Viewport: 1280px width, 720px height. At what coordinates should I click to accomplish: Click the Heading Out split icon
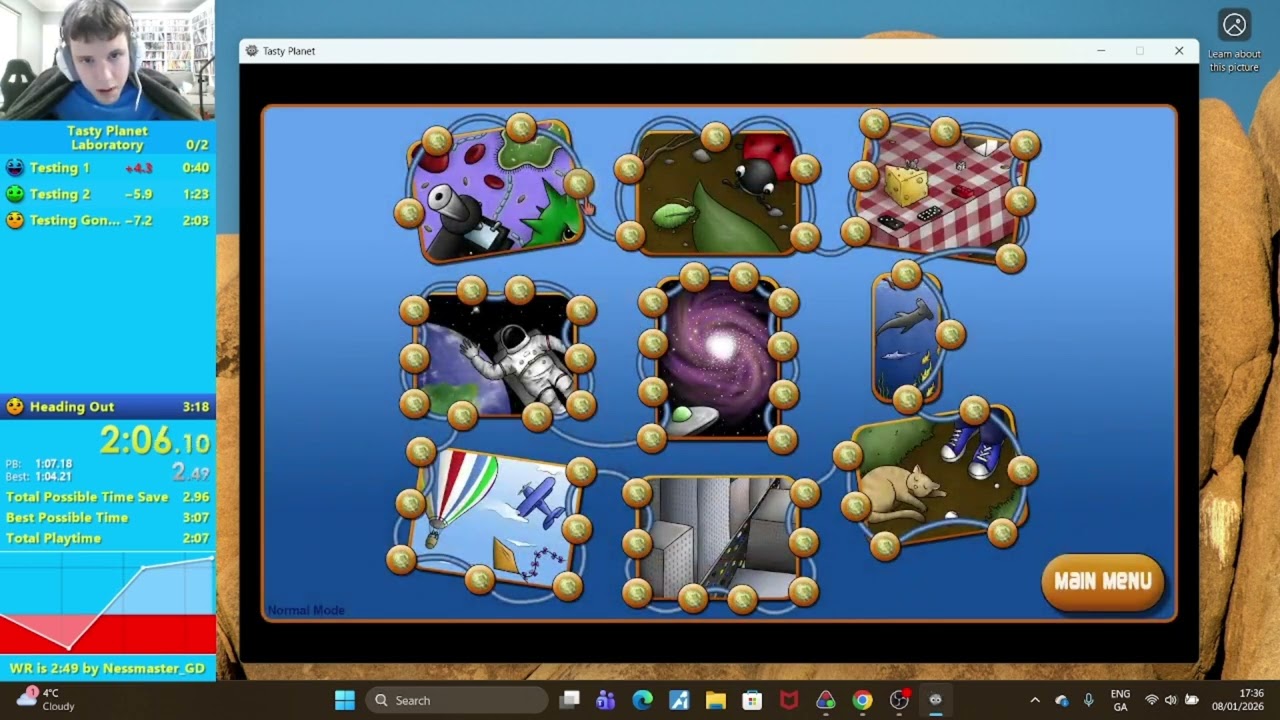(14, 406)
